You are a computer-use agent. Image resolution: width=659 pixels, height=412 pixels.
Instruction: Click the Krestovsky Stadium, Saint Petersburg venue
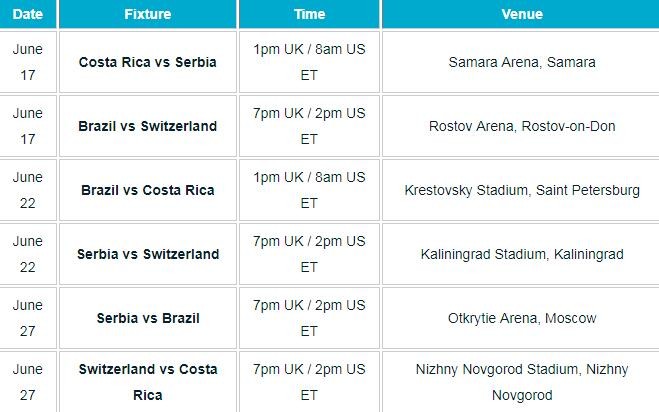coord(522,190)
